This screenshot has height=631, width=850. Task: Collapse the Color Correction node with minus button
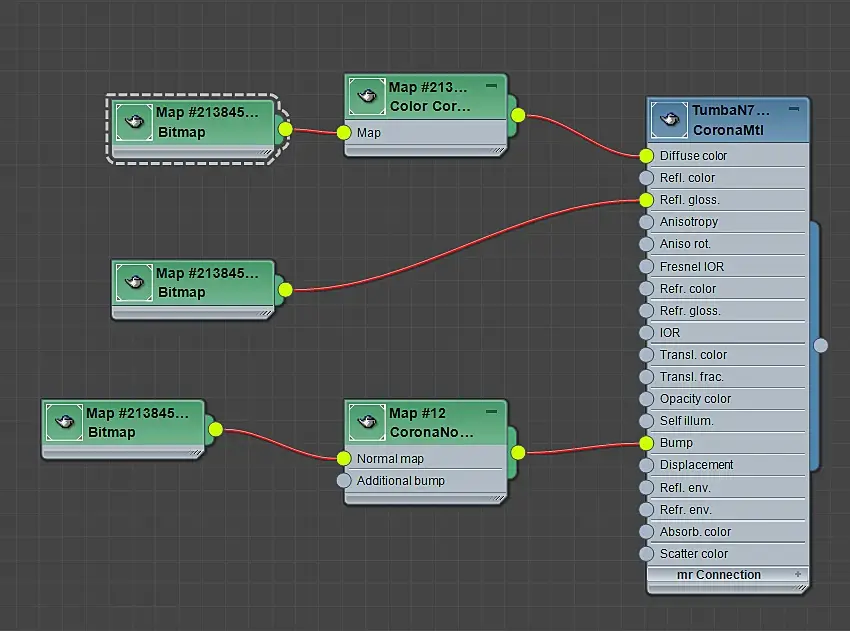point(491,86)
